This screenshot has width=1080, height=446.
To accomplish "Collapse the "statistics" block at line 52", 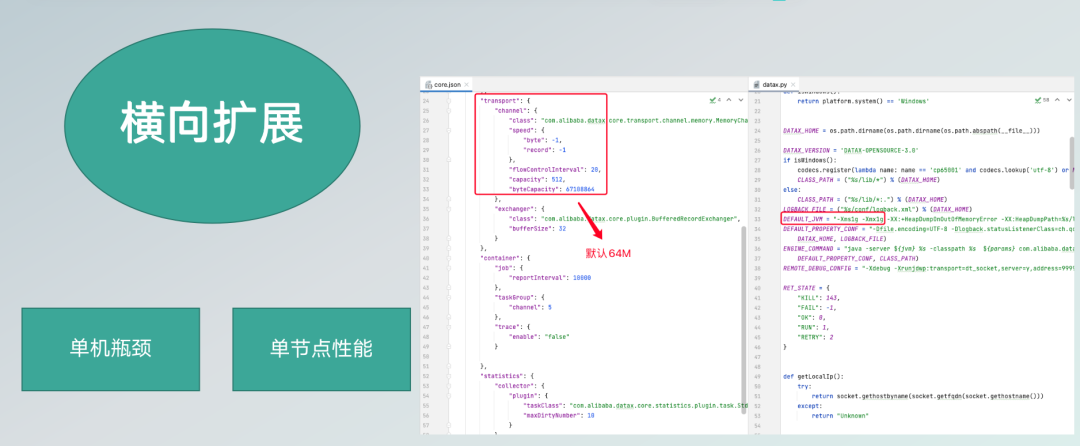I will [x=449, y=376].
